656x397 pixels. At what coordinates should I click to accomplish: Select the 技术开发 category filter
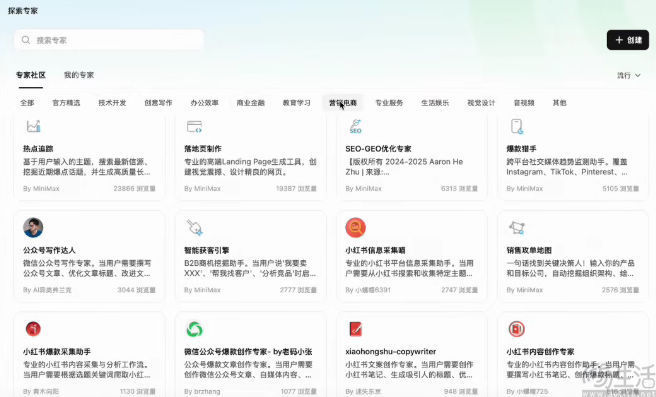(112, 102)
